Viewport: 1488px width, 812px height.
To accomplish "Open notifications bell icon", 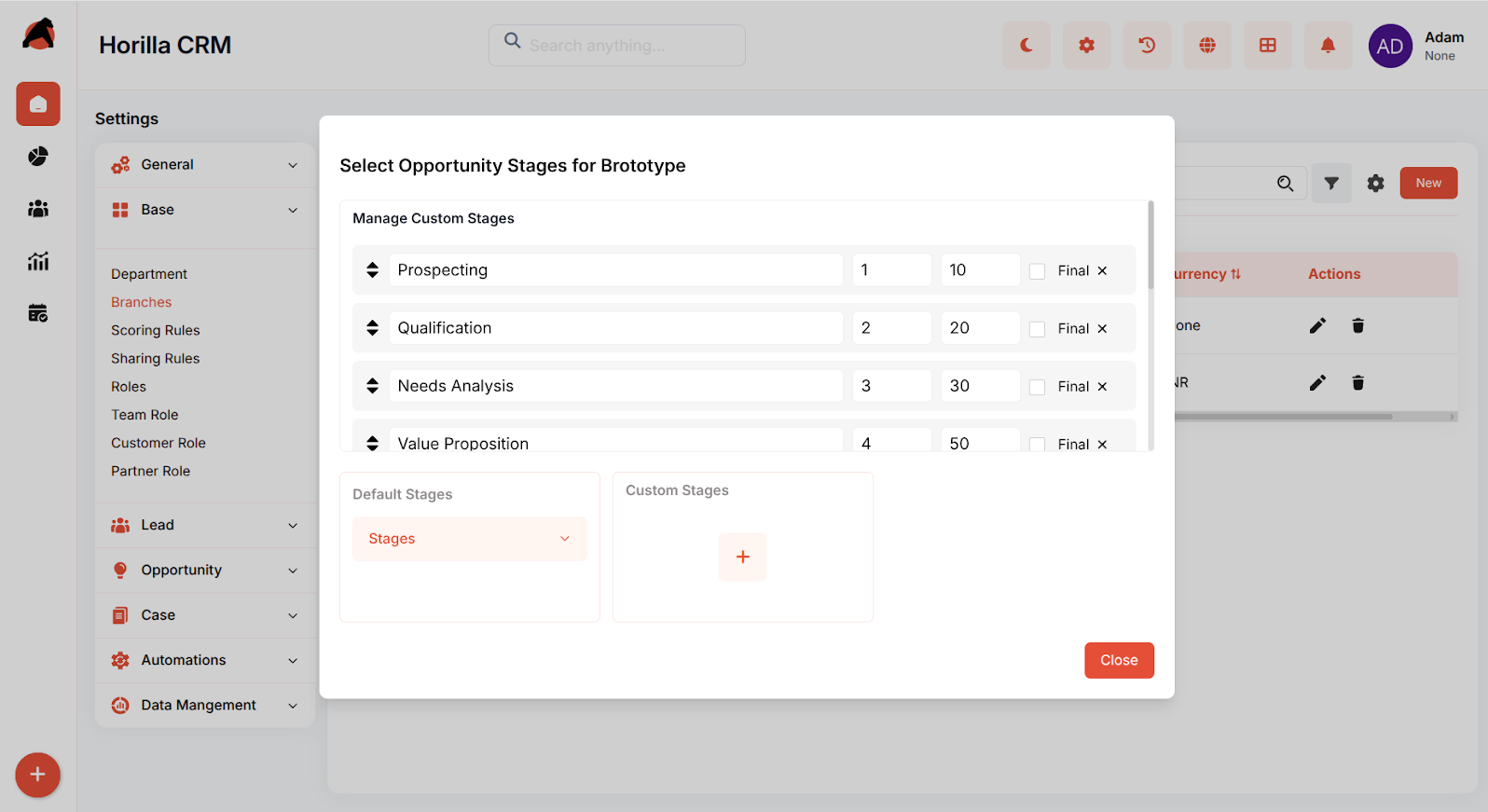I will 1329,45.
